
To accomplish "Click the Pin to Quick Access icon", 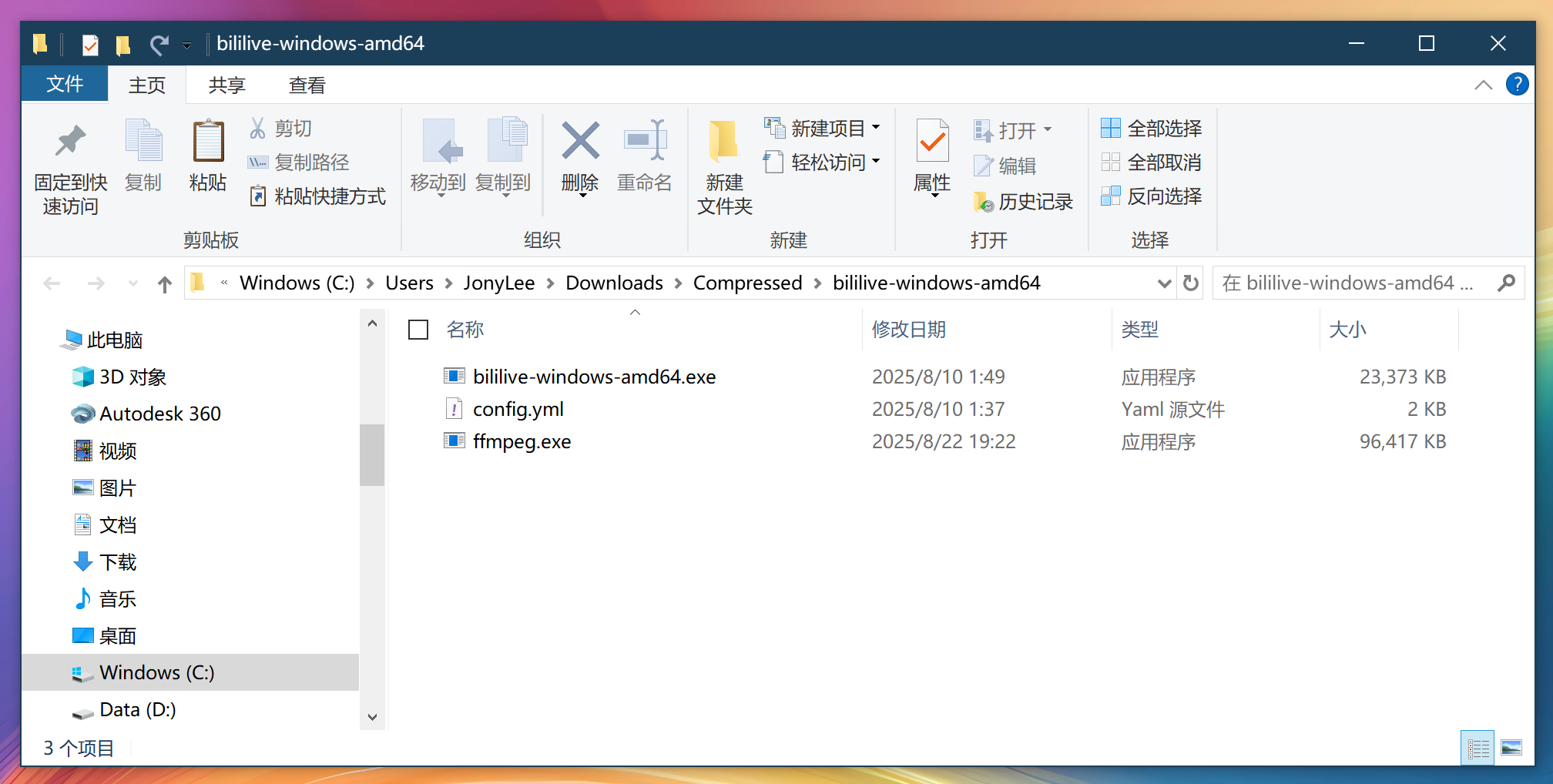I will (x=70, y=142).
